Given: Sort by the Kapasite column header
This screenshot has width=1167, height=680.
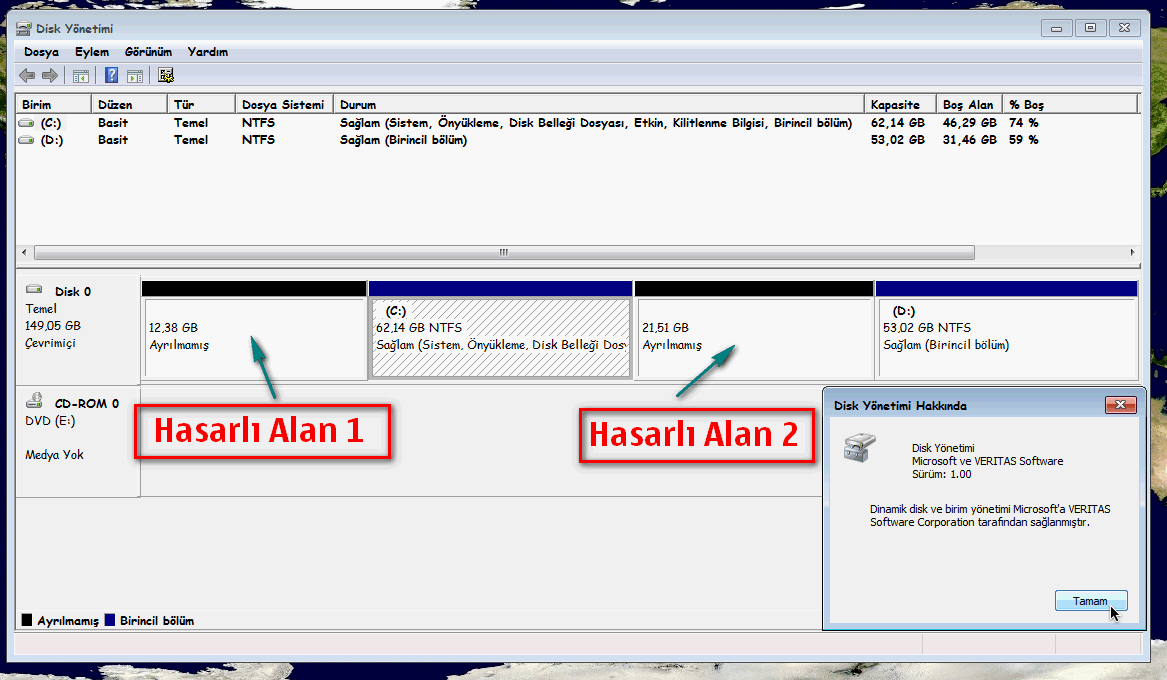Looking at the screenshot, I should [x=900, y=104].
